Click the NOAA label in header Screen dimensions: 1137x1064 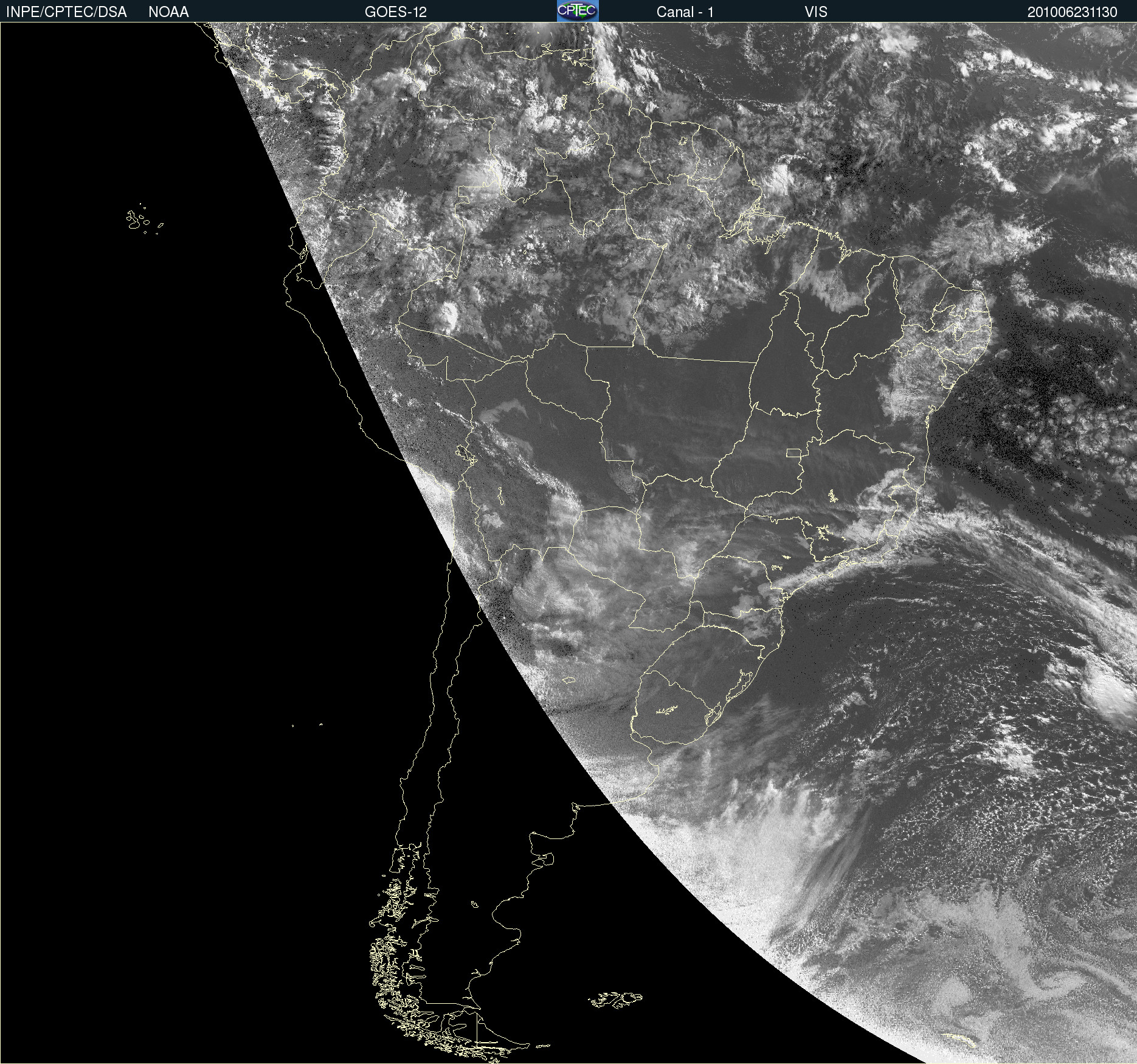point(168,12)
